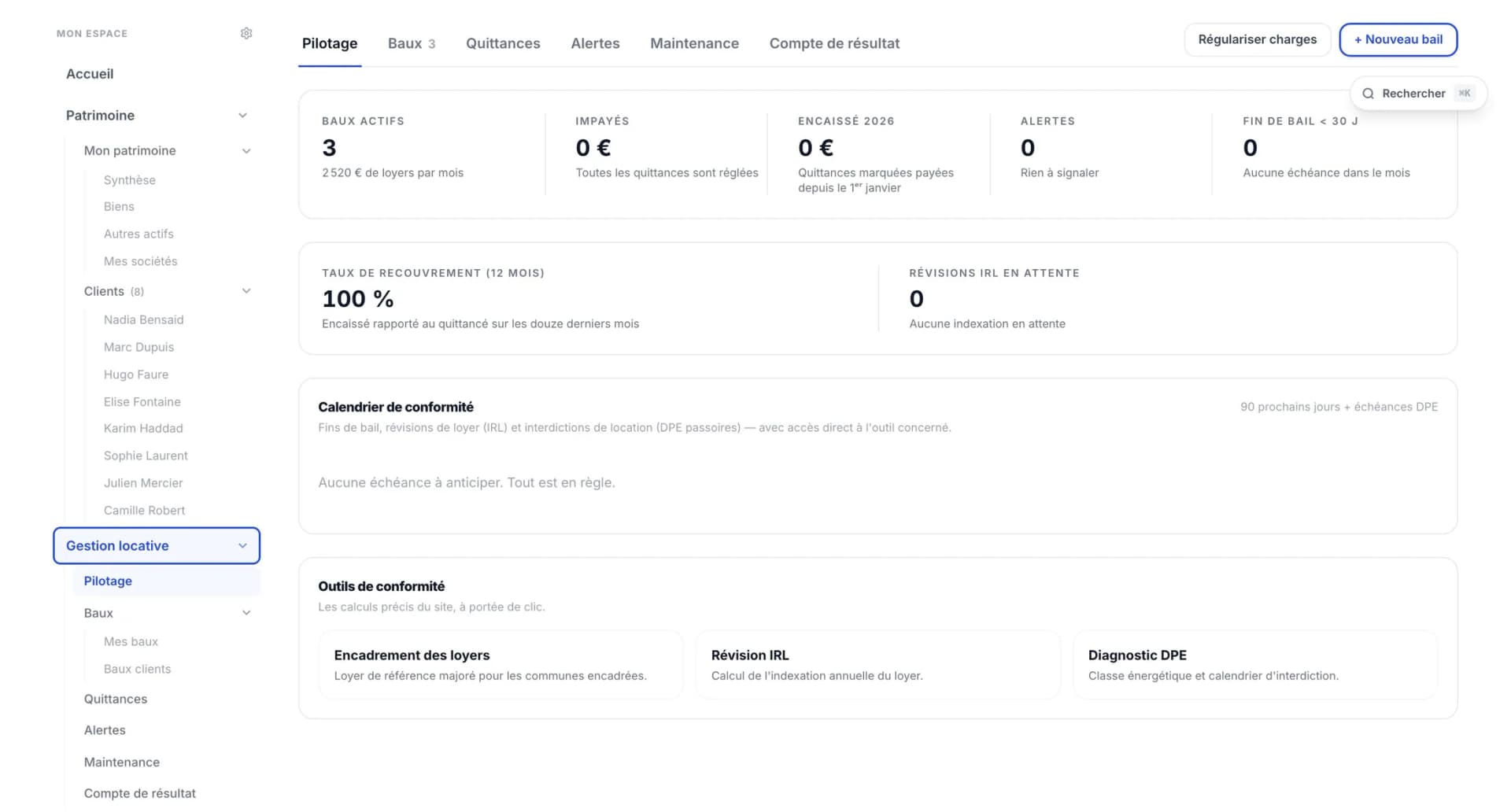This screenshot has width=1511, height=812.
Task: Open the Révision IRL tool card
Action: pyautogui.click(x=877, y=665)
